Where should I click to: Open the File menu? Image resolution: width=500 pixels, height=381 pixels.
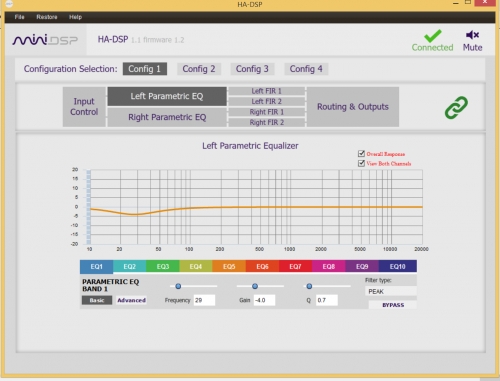(19, 17)
